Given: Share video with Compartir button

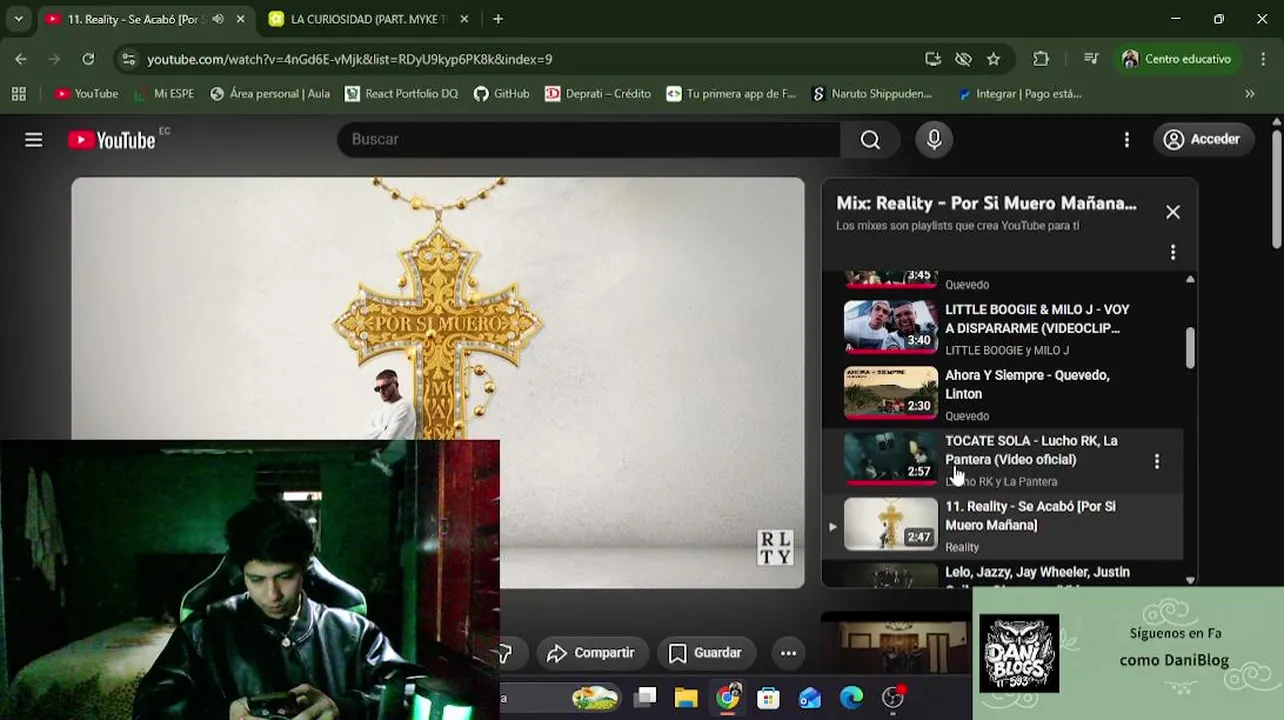Looking at the screenshot, I should click(x=591, y=653).
